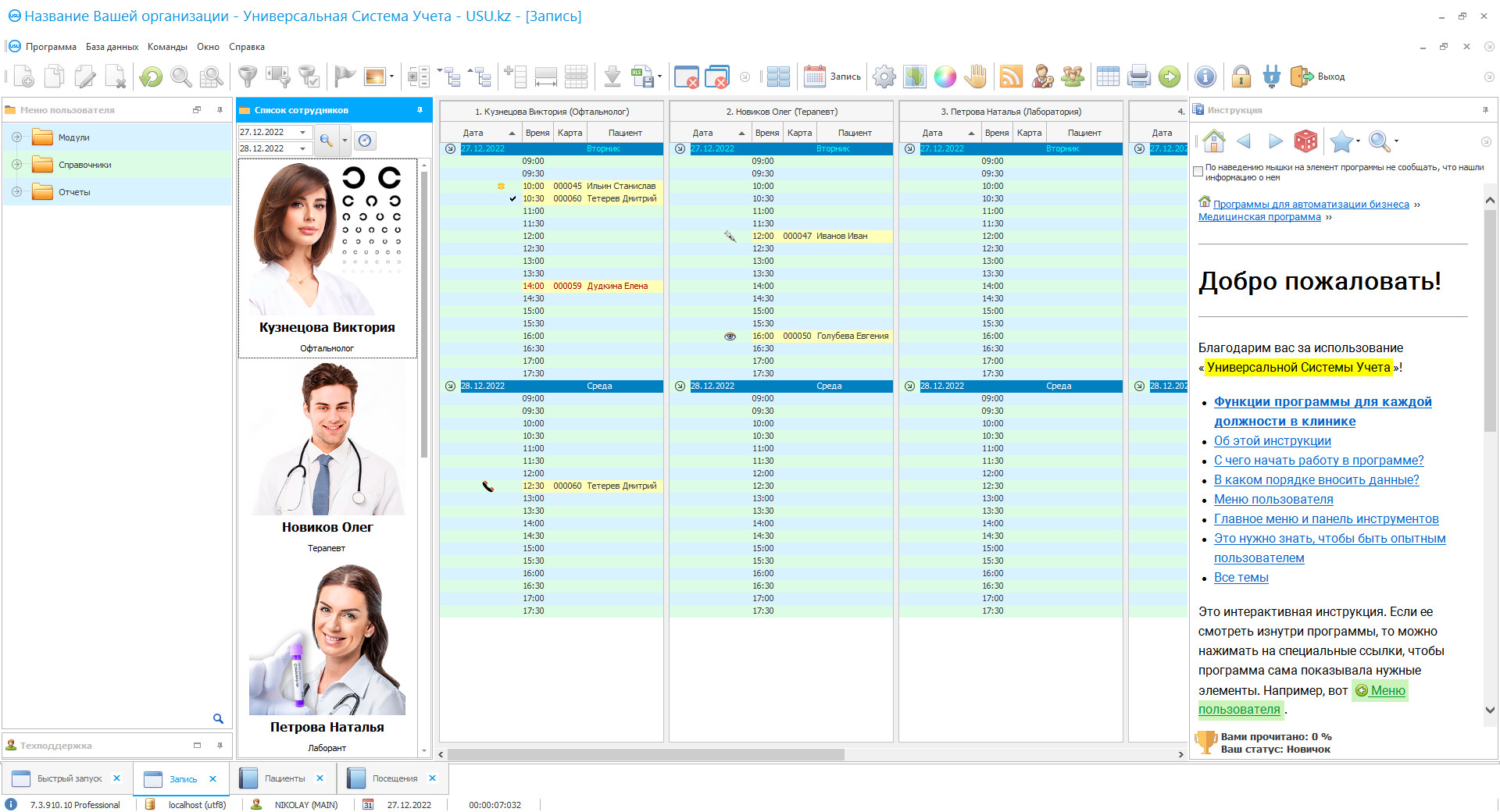1500x812 pixels.
Task: Click the color wheel toolbar icon
Action: point(945,77)
